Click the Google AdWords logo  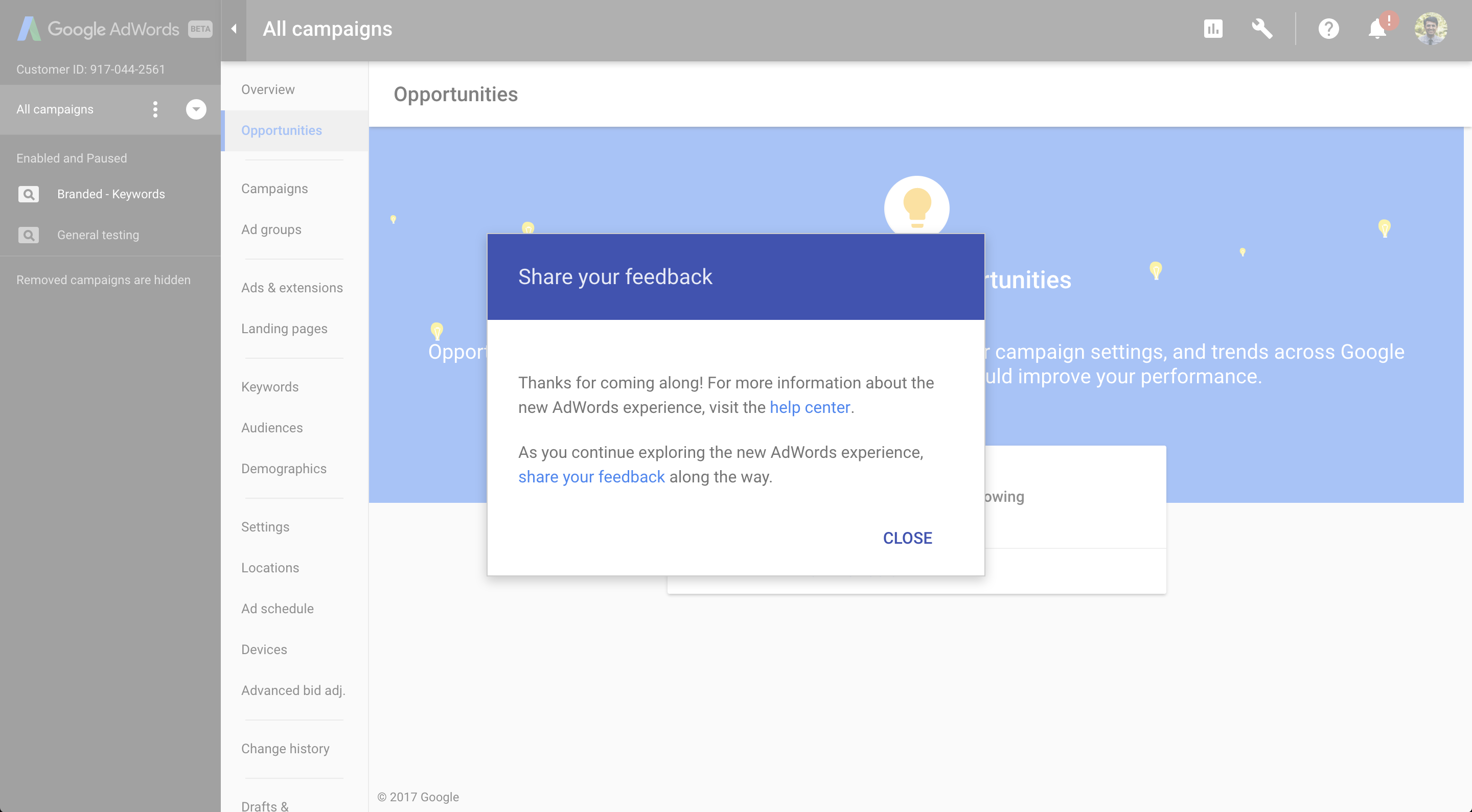(98, 29)
